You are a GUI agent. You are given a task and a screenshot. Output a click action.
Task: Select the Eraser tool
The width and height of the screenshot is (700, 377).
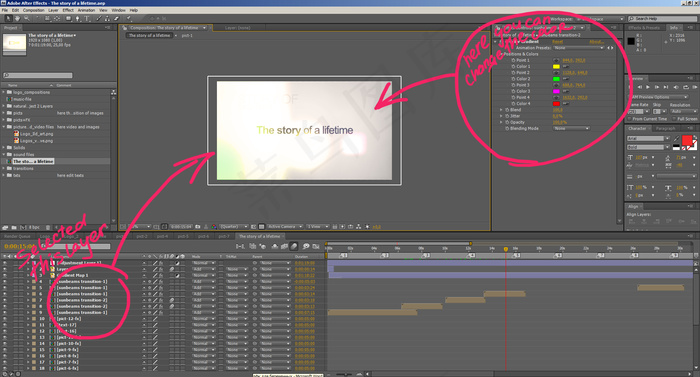[117, 18]
